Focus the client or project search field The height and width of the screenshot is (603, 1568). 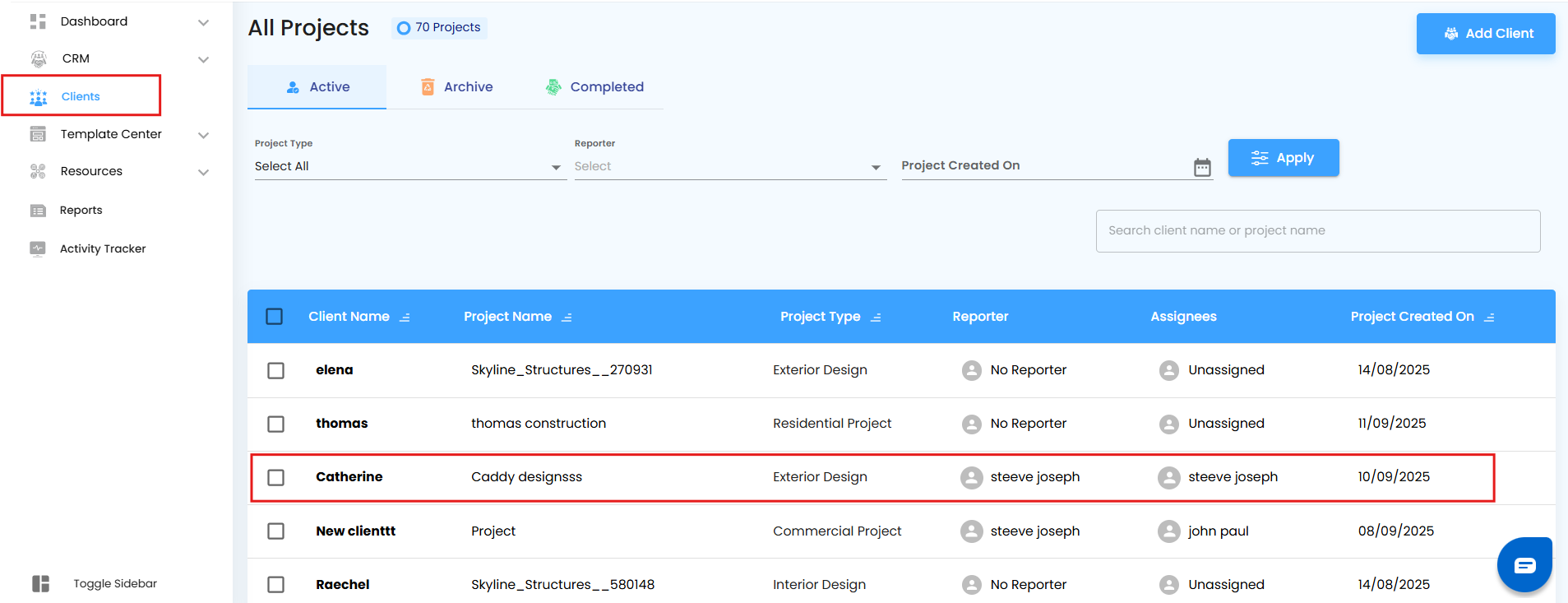tap(1317, 231)
